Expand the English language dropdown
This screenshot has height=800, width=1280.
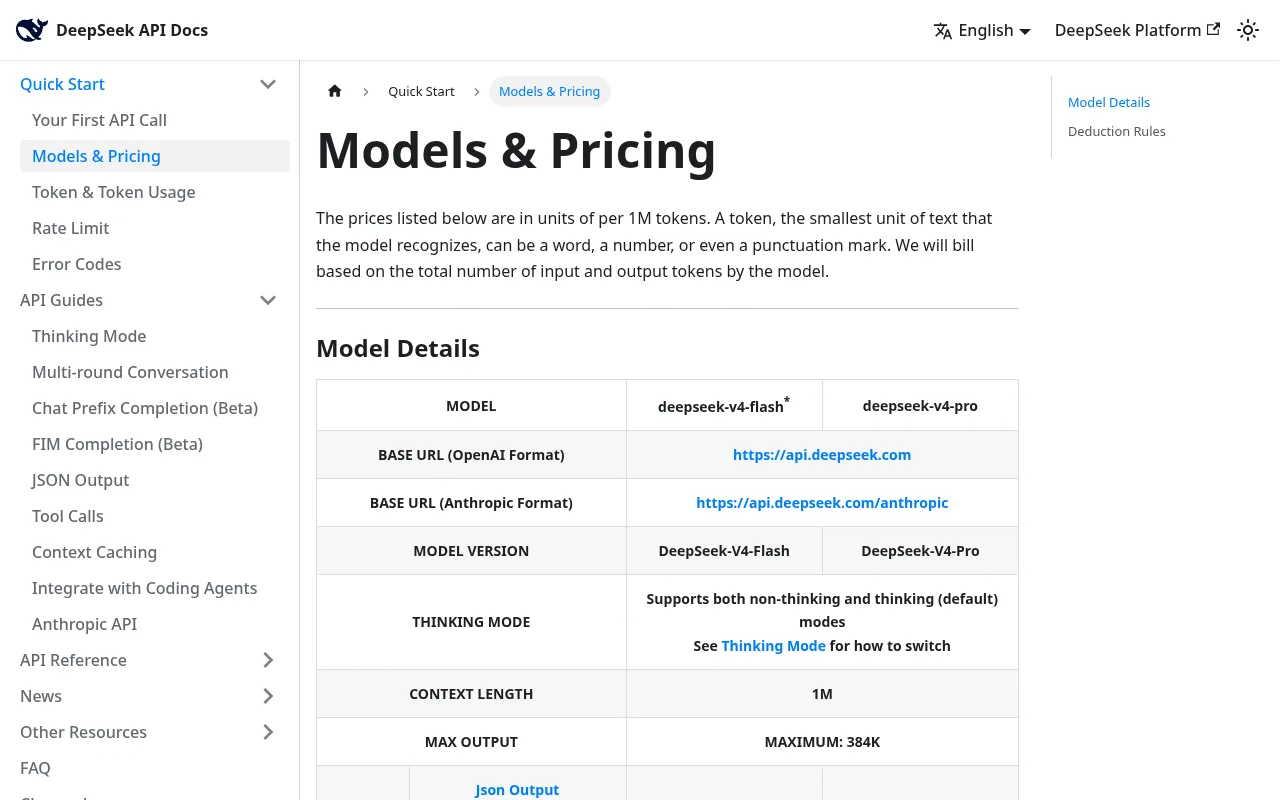click(985, 30)
